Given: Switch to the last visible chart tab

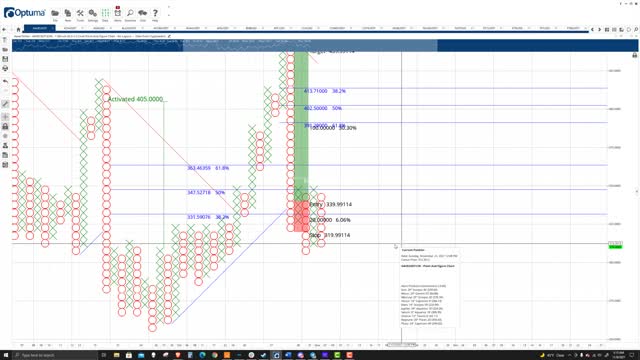Looking at the screenshot, I should pyautogui.click(x=573, y=28).
